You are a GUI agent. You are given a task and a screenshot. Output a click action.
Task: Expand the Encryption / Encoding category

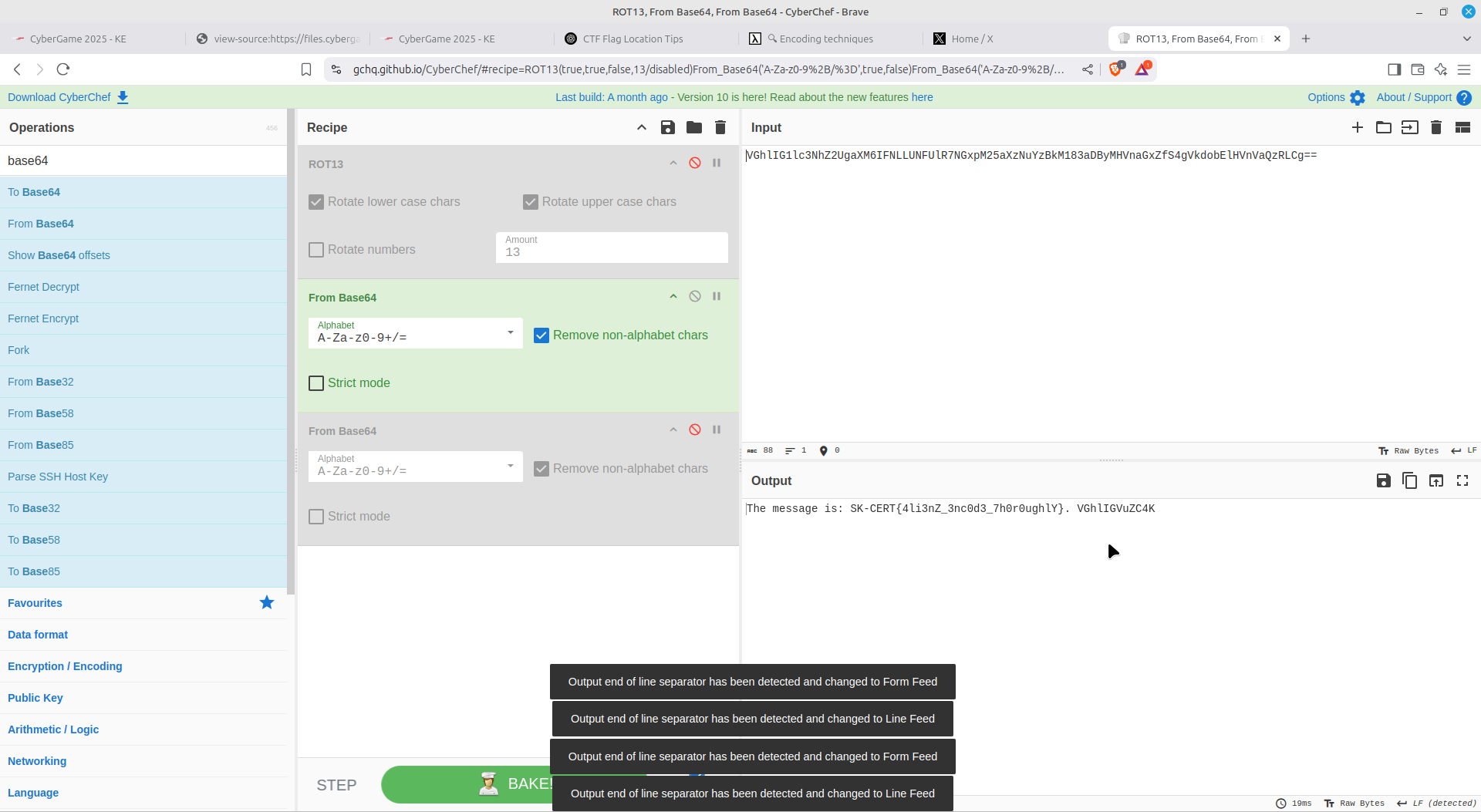[x=65, y=666]
